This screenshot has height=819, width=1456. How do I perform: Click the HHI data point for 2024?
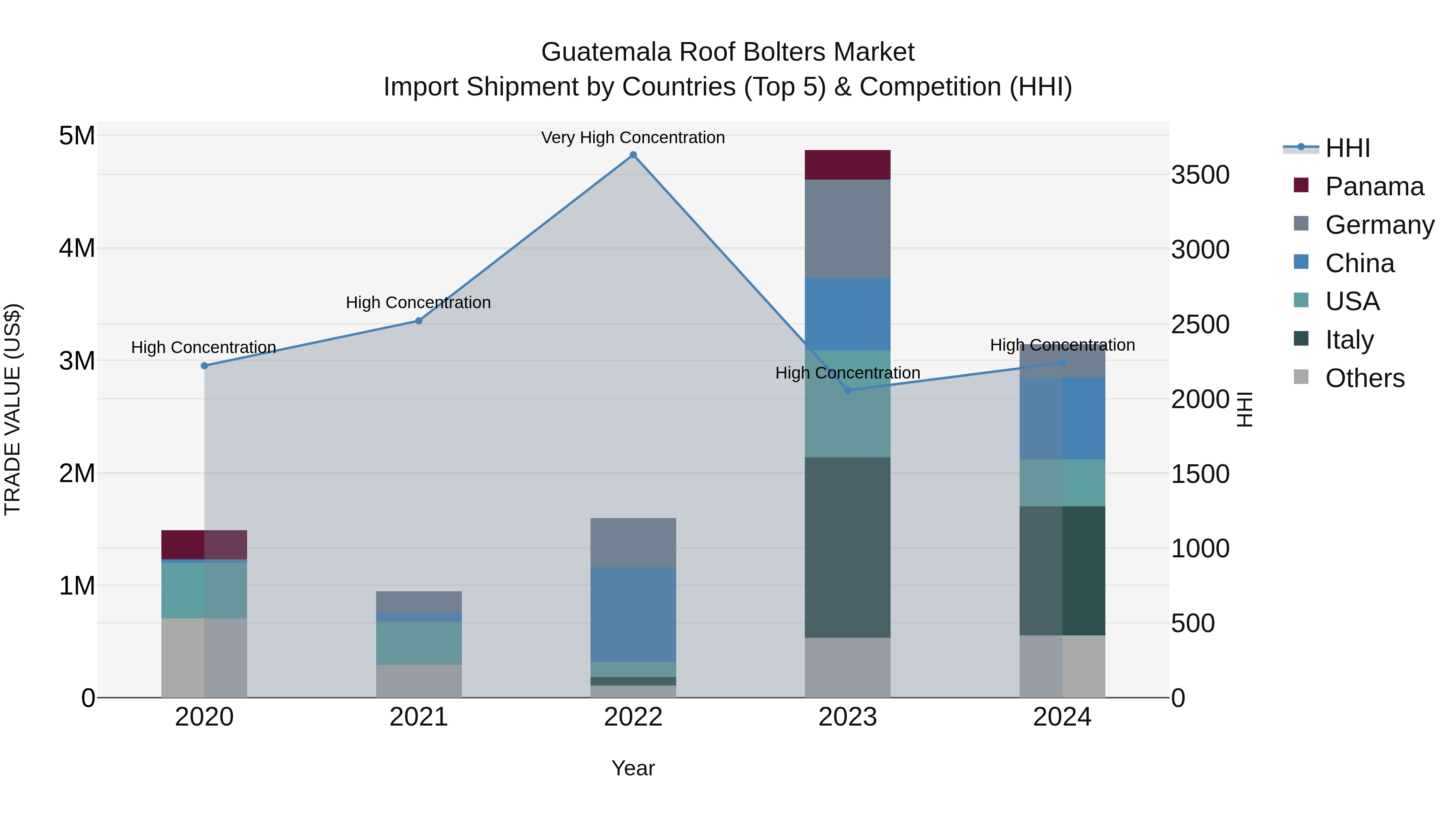(x=1062, y=363)
